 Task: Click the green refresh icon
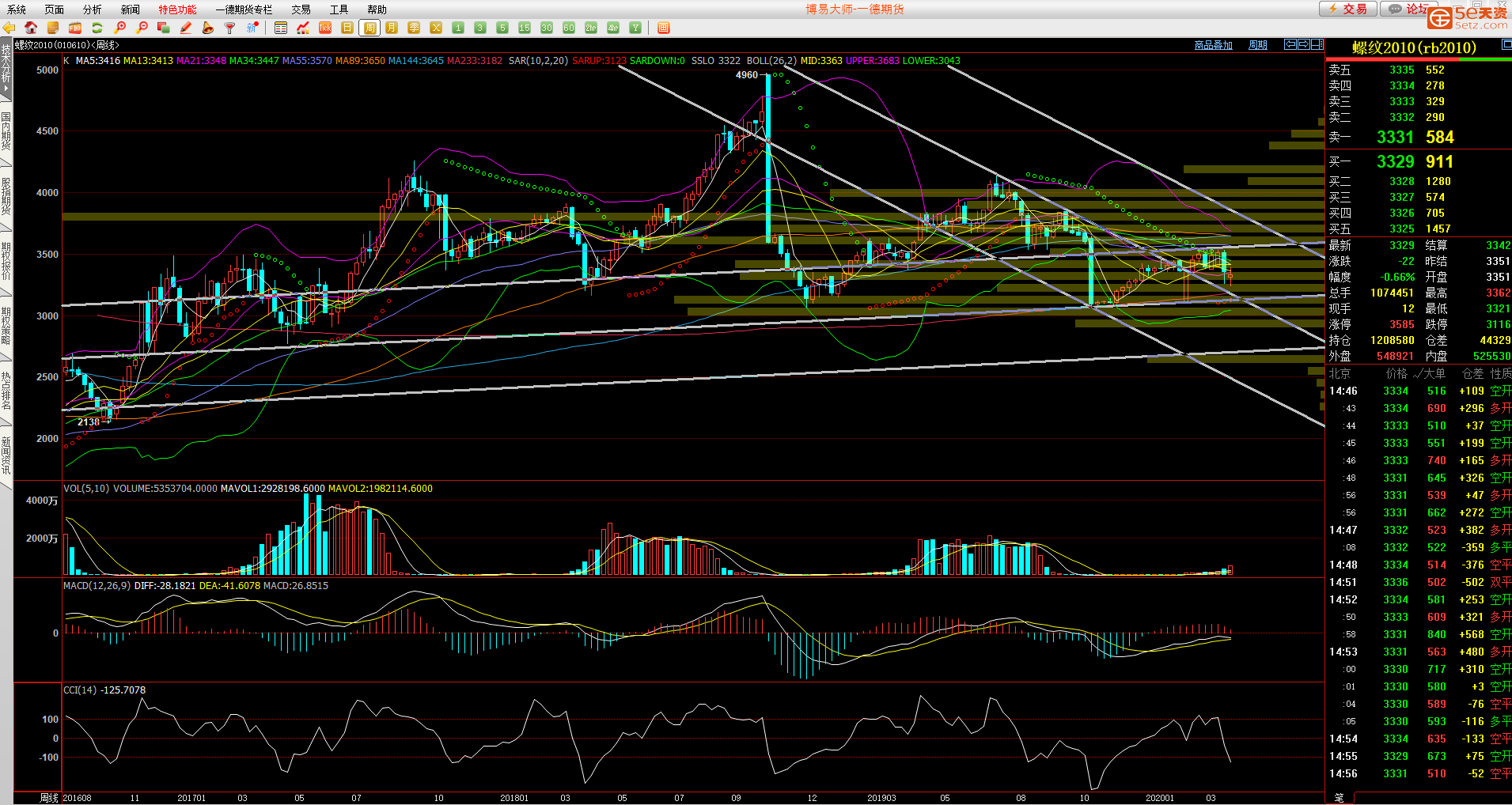97,28
